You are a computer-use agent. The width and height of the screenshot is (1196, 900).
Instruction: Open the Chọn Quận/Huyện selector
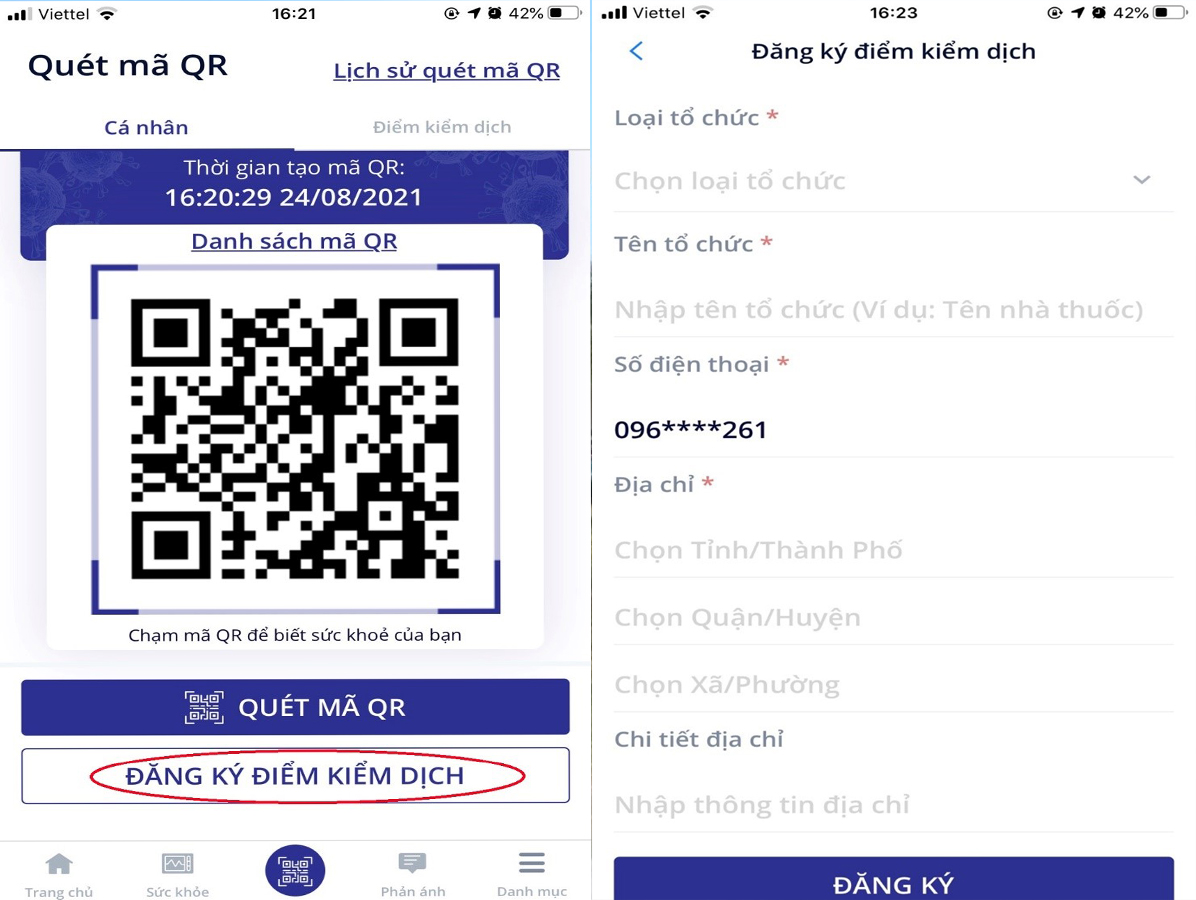pyautogui.click(x=893, y=617)
